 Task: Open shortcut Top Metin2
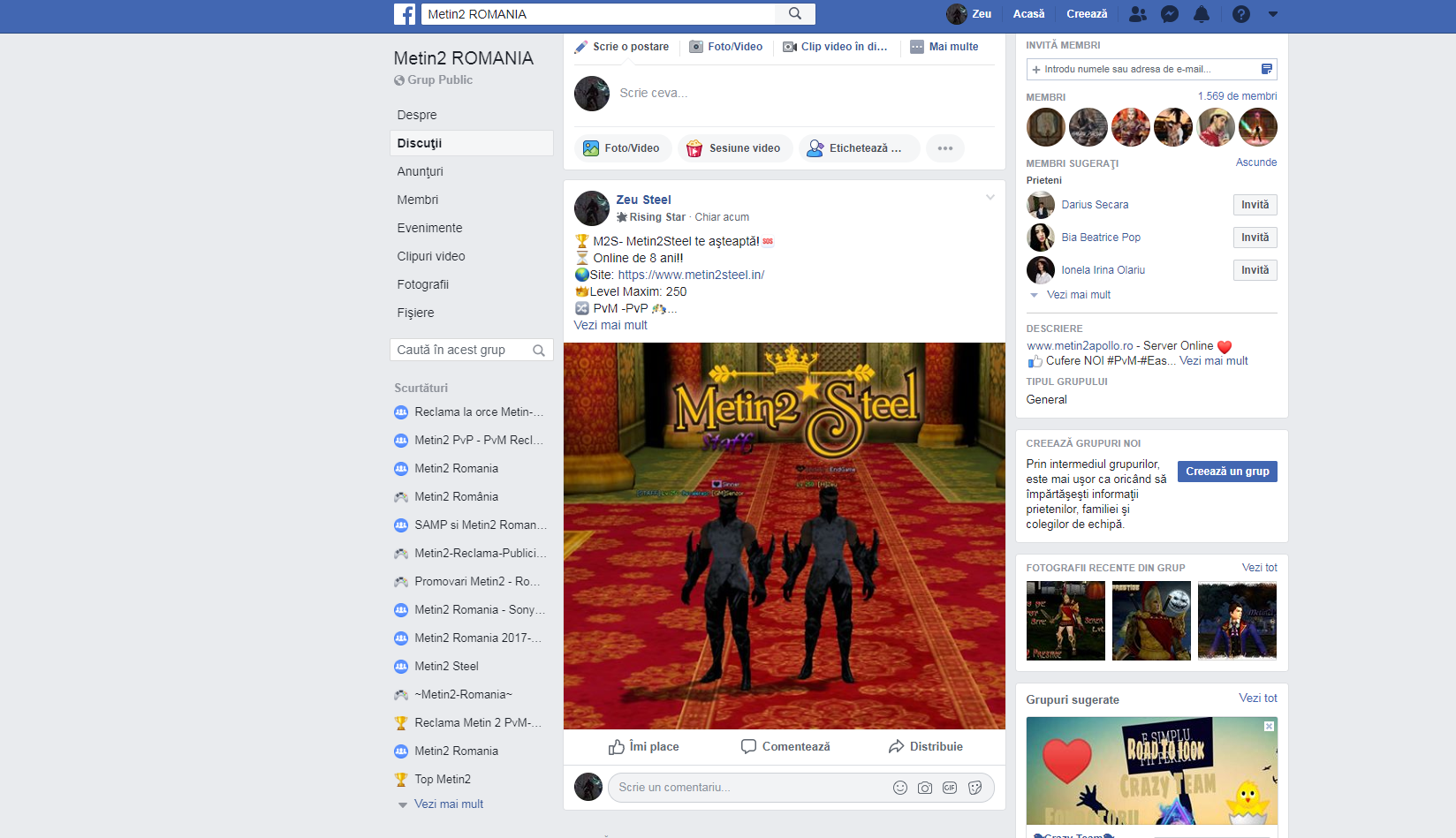pos(433,780)
